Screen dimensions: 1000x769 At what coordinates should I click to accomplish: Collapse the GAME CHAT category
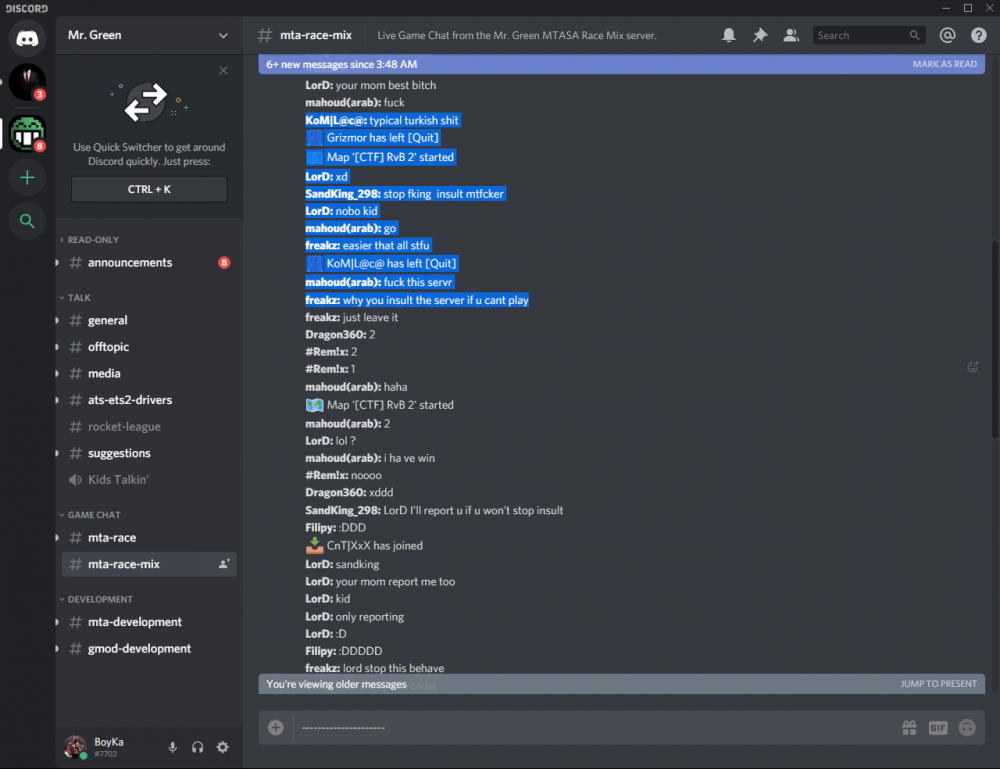tap(93, 515)
